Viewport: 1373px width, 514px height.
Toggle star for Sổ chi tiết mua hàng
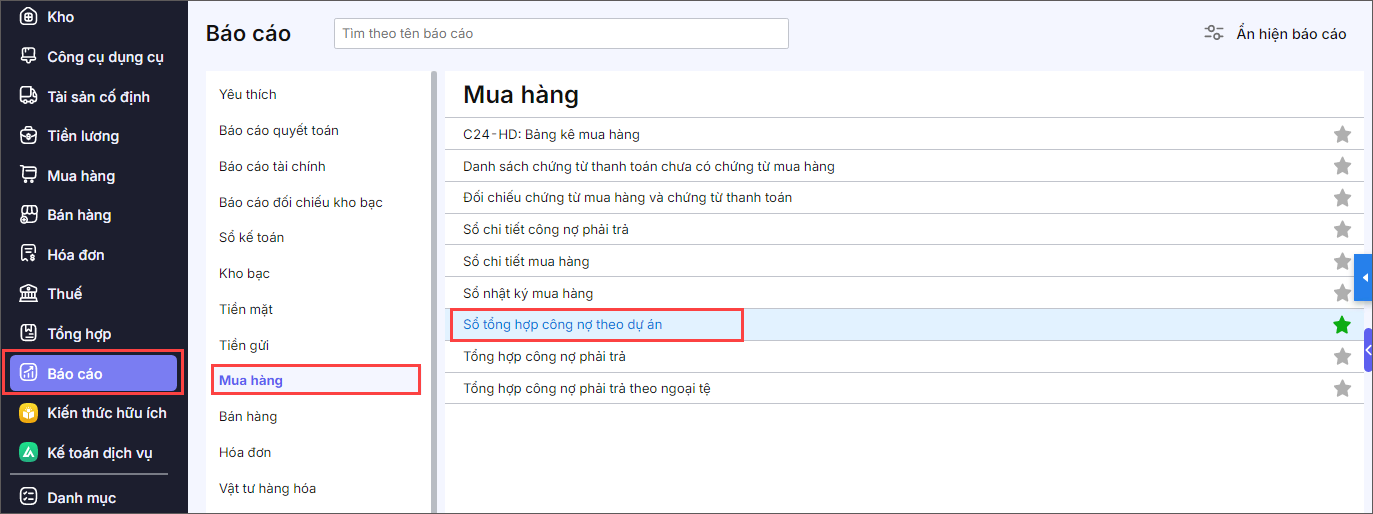tap(1342, 261)
